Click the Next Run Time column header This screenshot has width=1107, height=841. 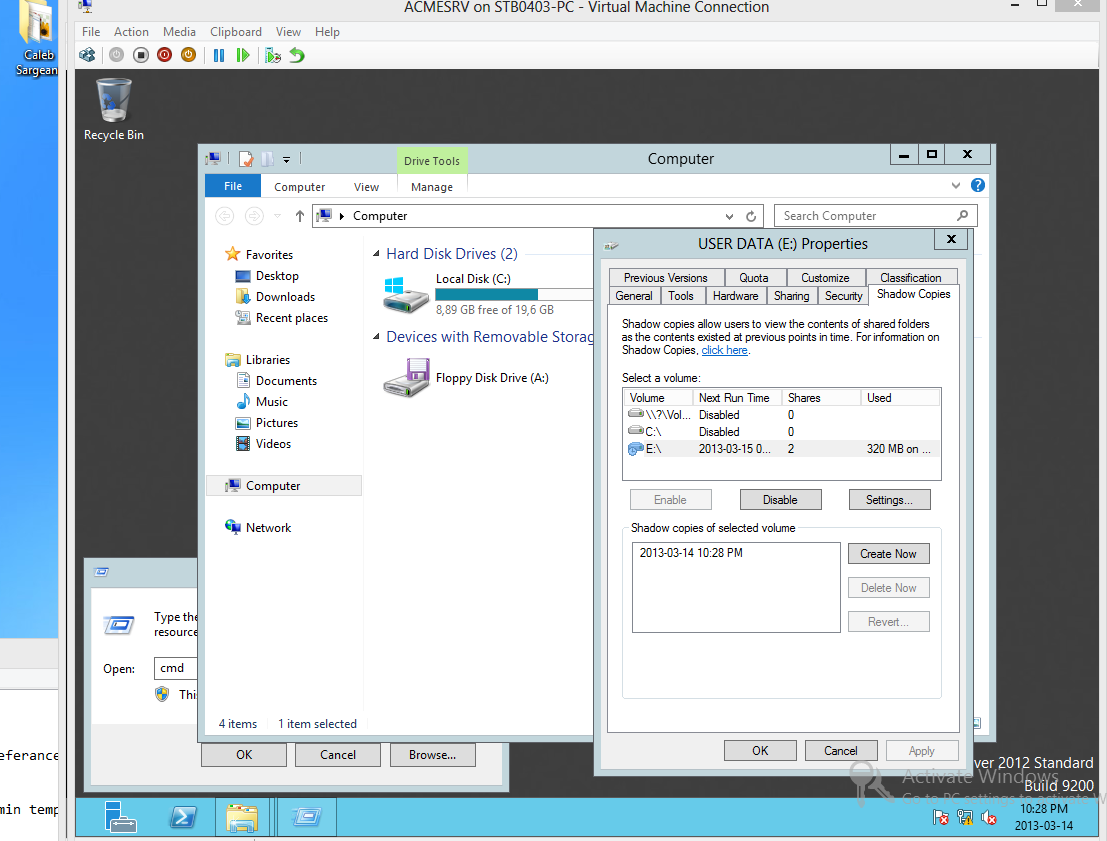736,398
